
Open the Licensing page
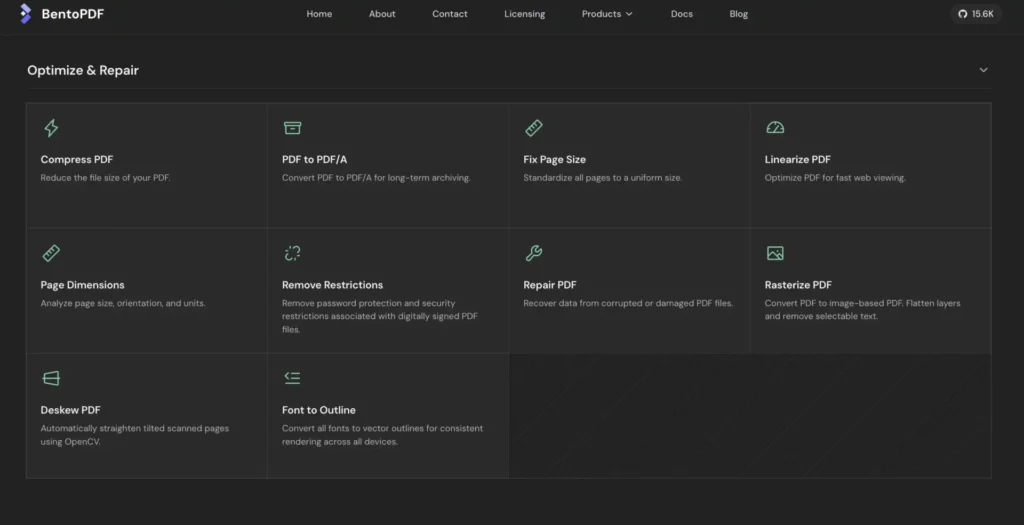click(524, 14)
